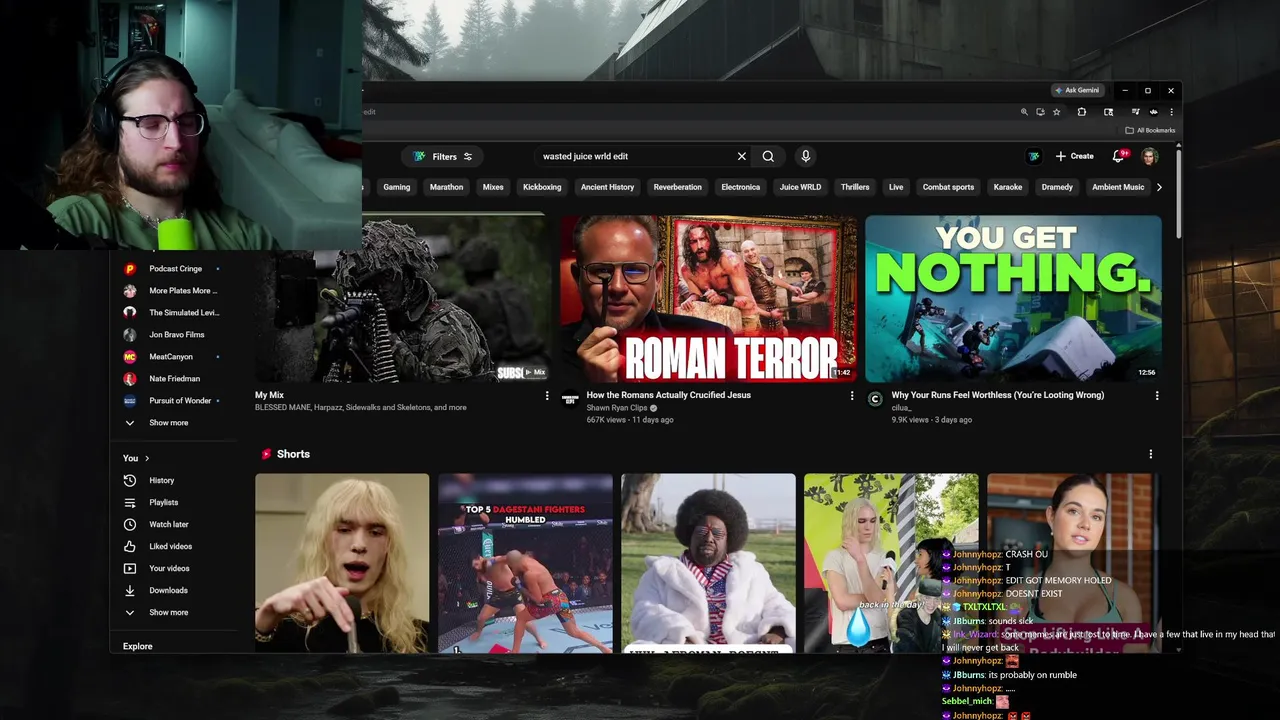
Task: Open the search Filters button
Action: point(443,156)
